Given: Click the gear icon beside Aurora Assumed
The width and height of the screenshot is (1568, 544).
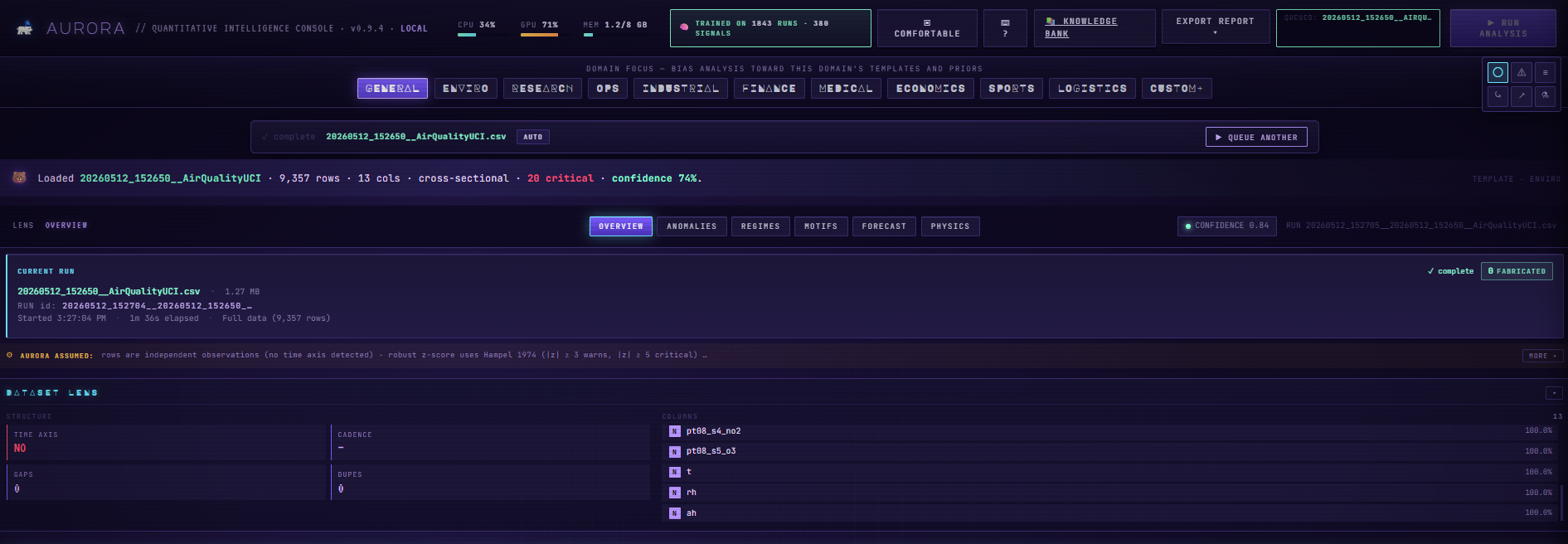Looking at the screenshot, I should (x=10, y=355).
